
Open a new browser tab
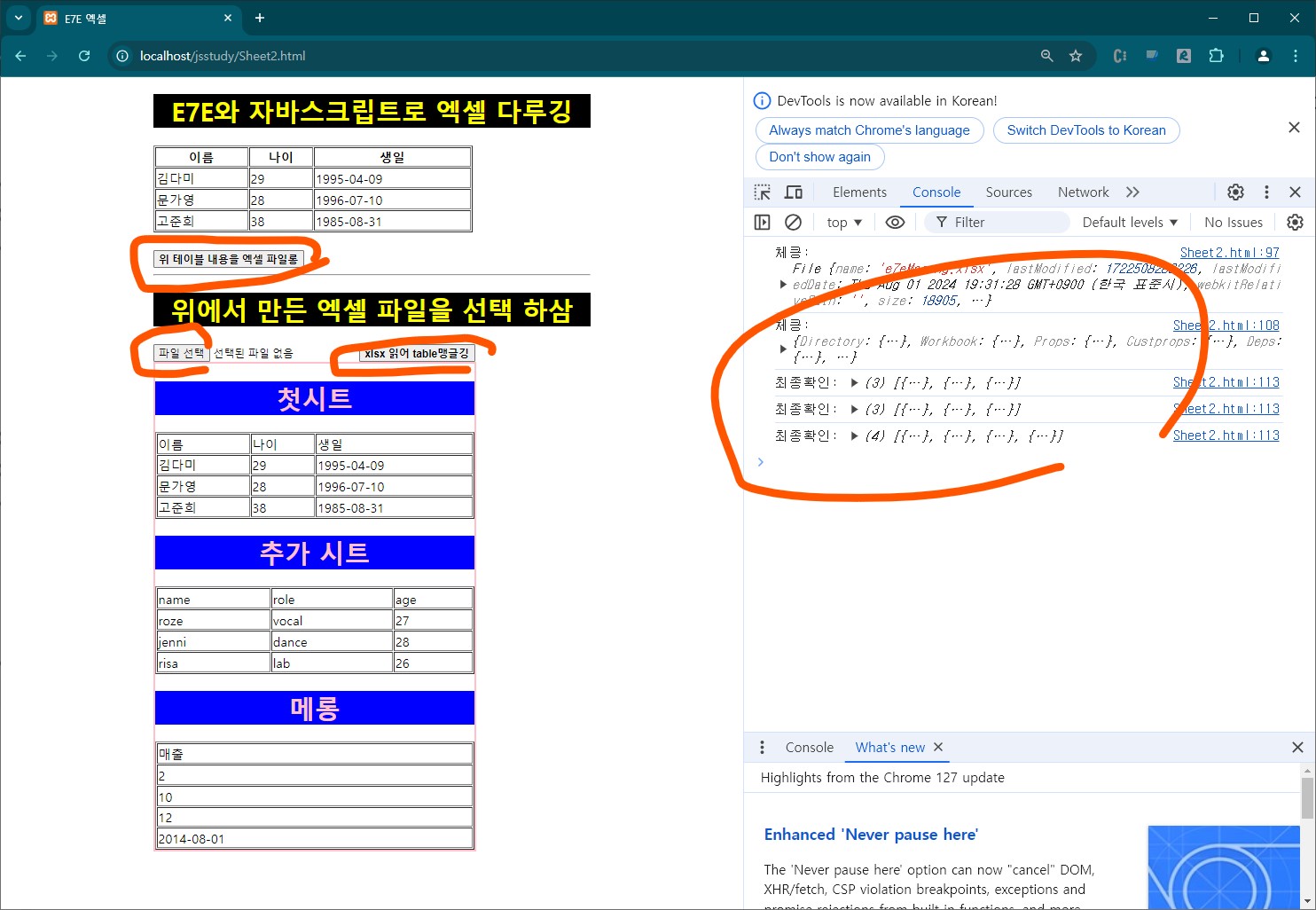[x=260, y=18]
